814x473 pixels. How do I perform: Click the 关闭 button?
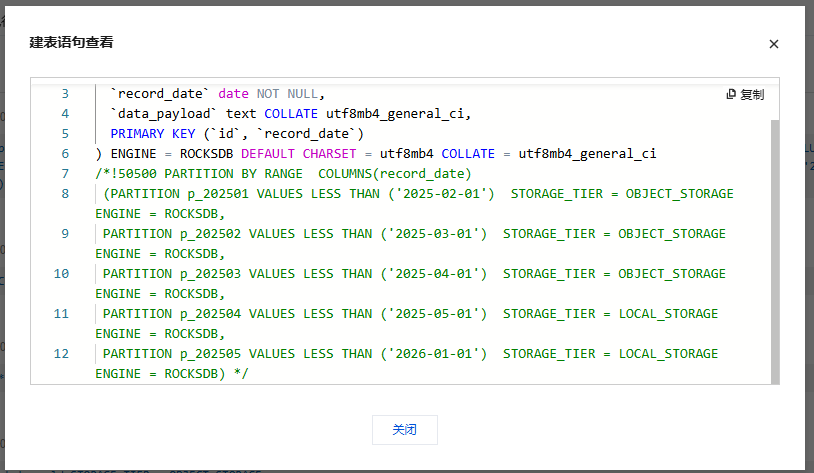pyautogui.click(x=404, y=430)
